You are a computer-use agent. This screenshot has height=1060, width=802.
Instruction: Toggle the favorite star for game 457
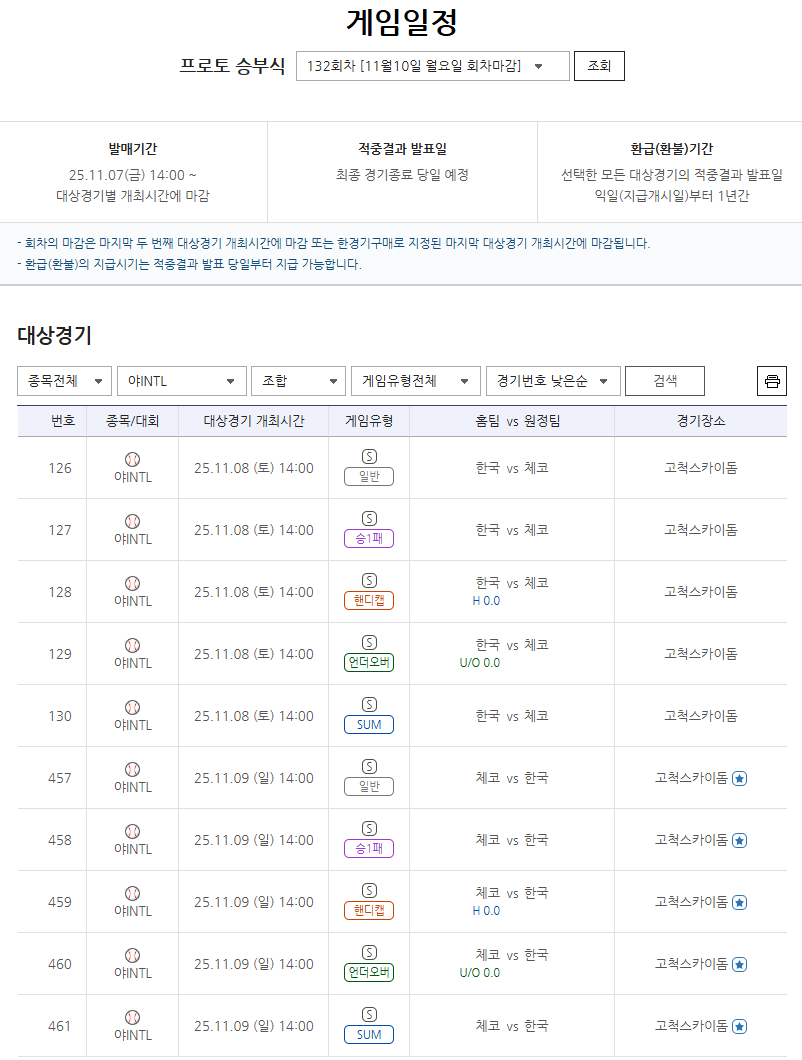click(x=739, y=777)
